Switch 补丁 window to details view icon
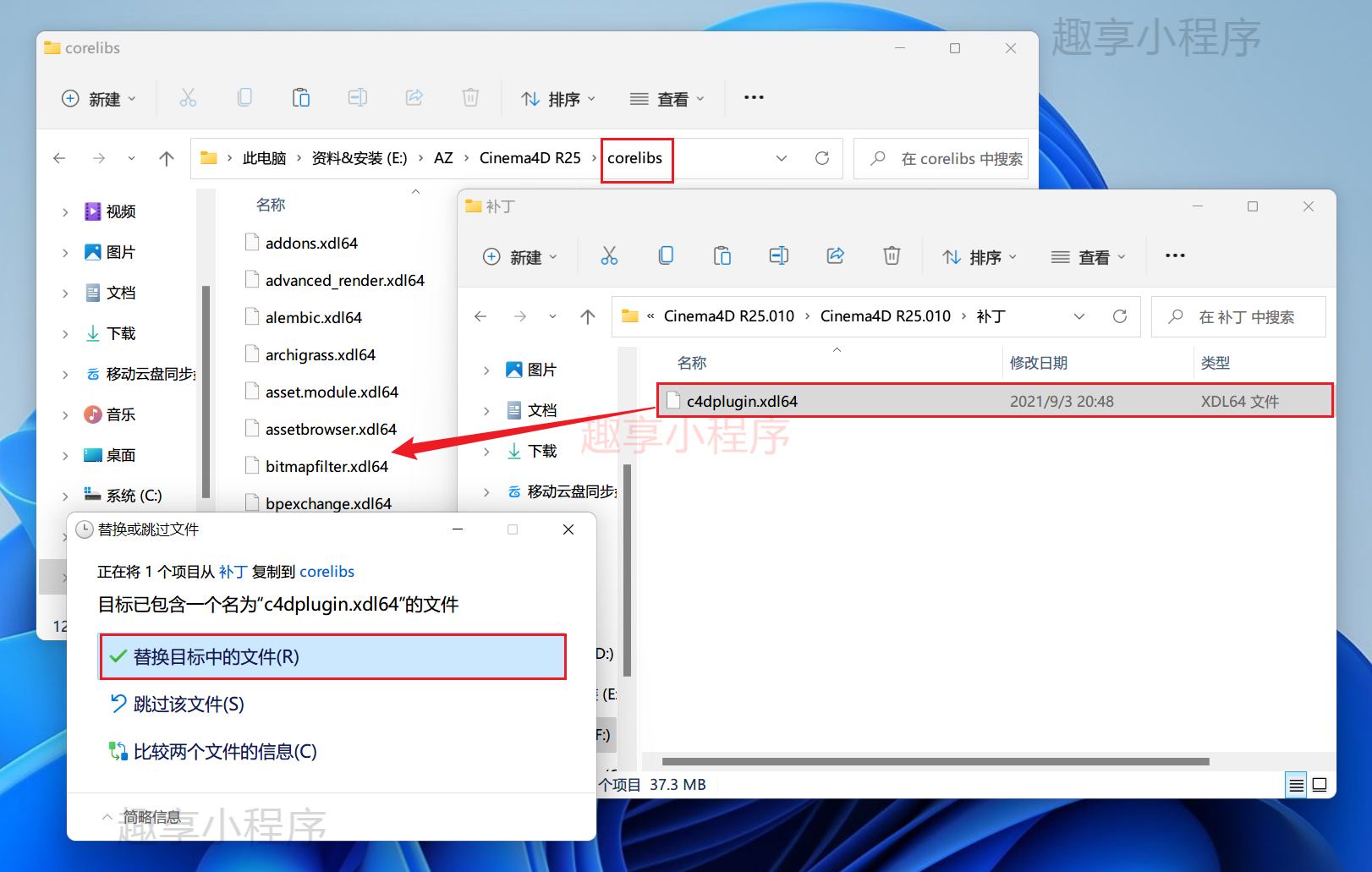This screenshot has height=872, width=1372. pyautogui.click(x=1296, y=785)
